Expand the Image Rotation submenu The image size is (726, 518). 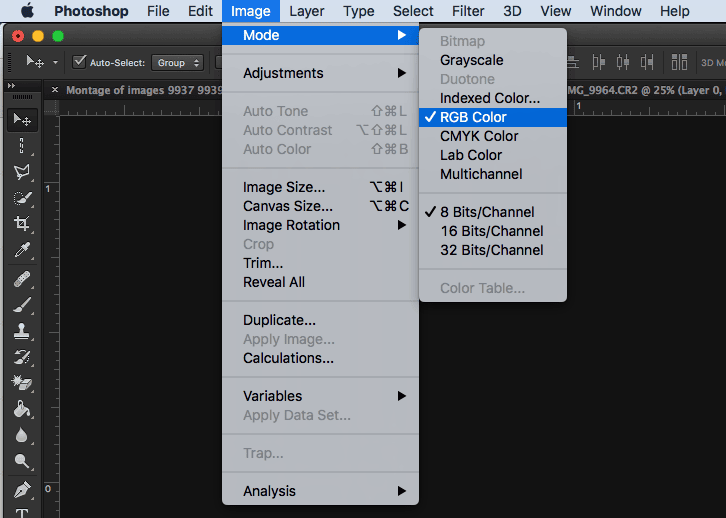[x=320, y=225]
